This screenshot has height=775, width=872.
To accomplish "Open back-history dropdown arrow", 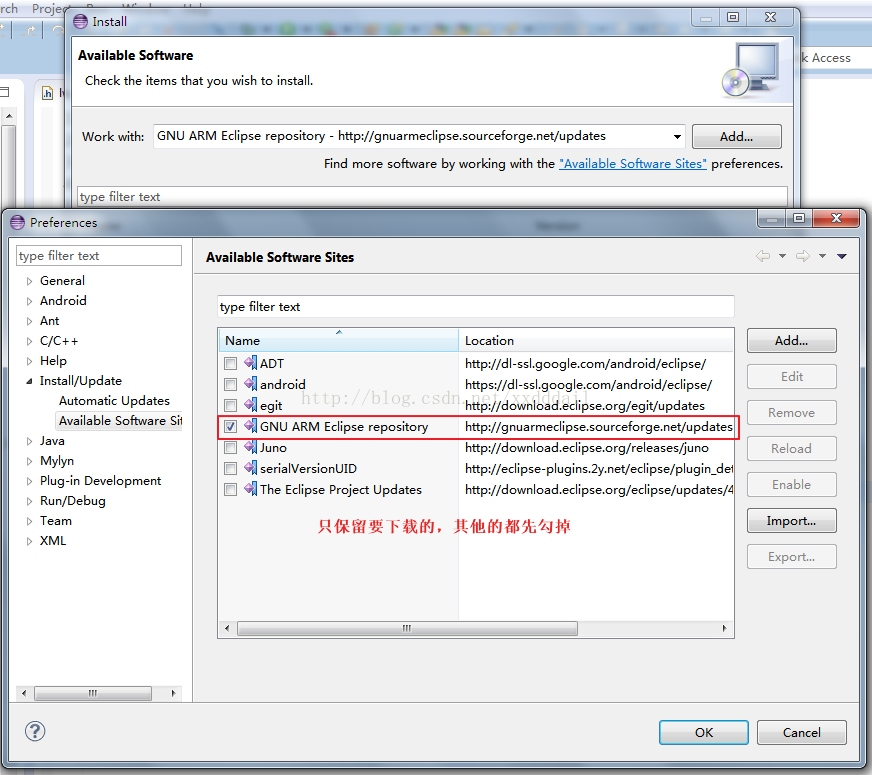I will 782,256.
